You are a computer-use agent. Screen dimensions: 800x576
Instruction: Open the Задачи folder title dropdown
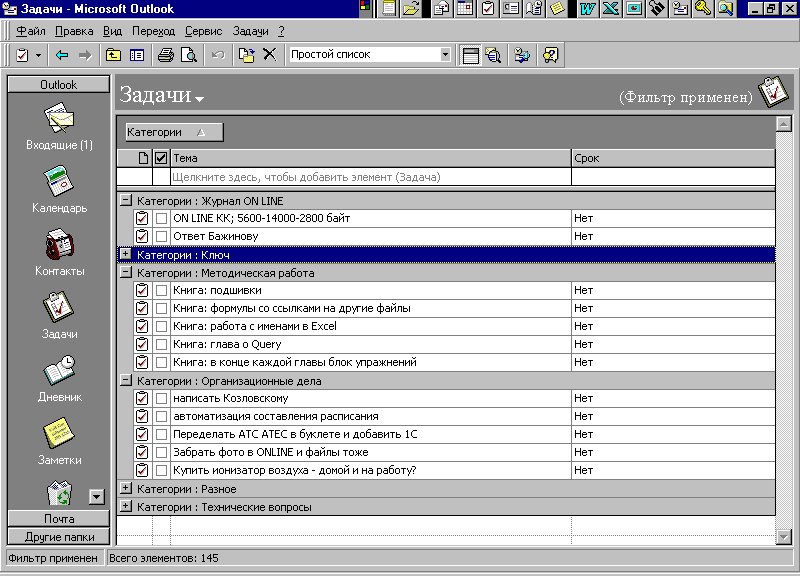click(199, 99)
